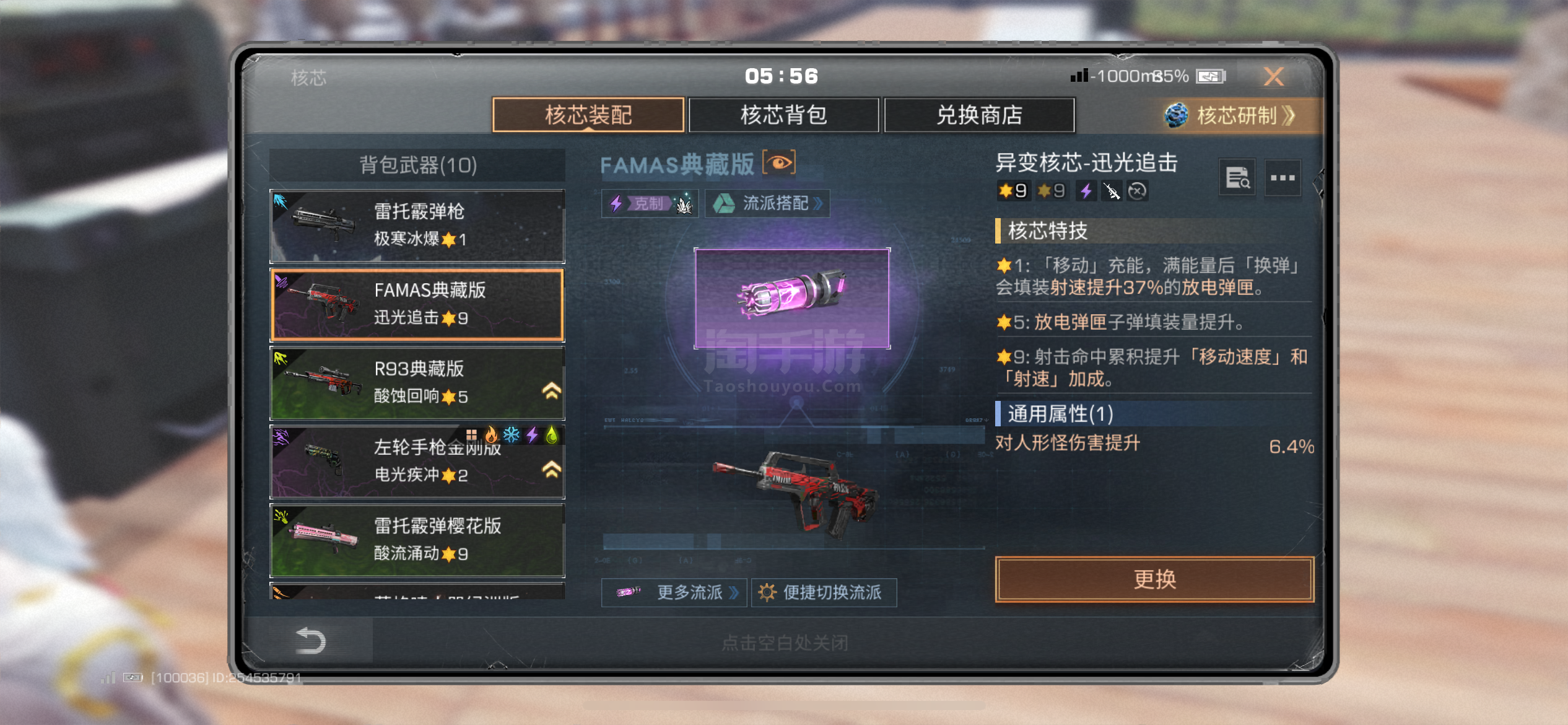Click upgrade arrow on 左轮手枪金刚版 entry

(x=551, y=469)
